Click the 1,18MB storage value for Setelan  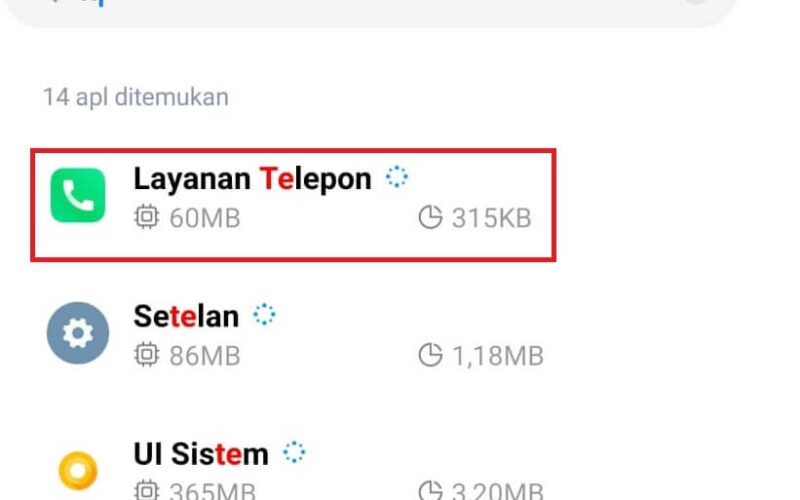[x=498, y=356]
